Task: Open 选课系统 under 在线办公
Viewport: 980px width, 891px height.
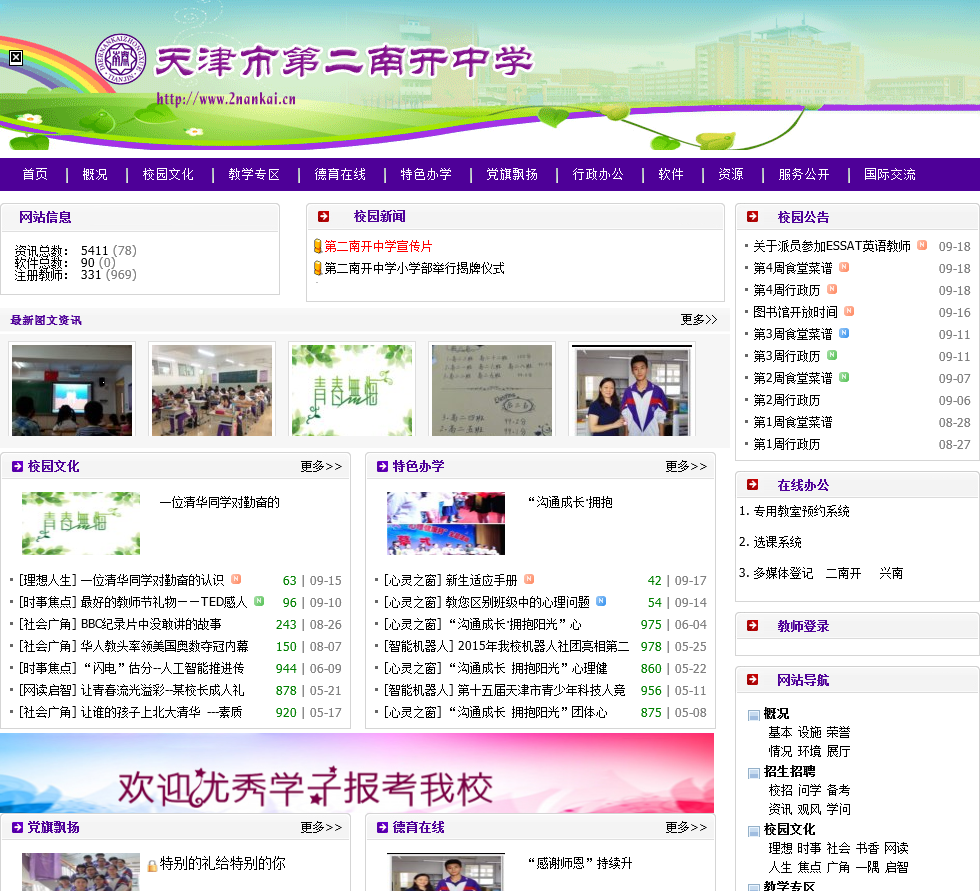Action: coord(777,542)
